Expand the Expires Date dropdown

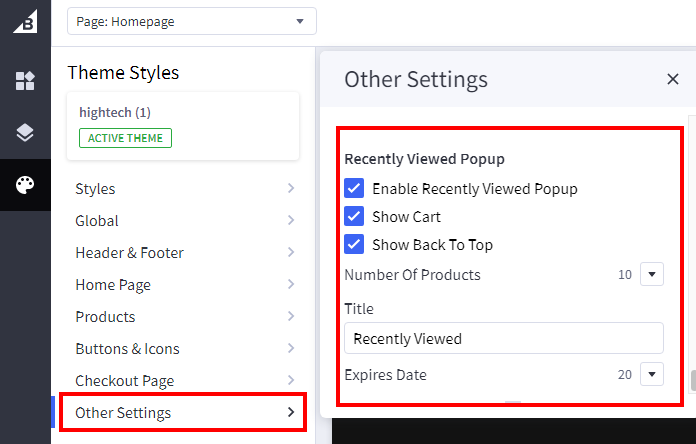651,375
